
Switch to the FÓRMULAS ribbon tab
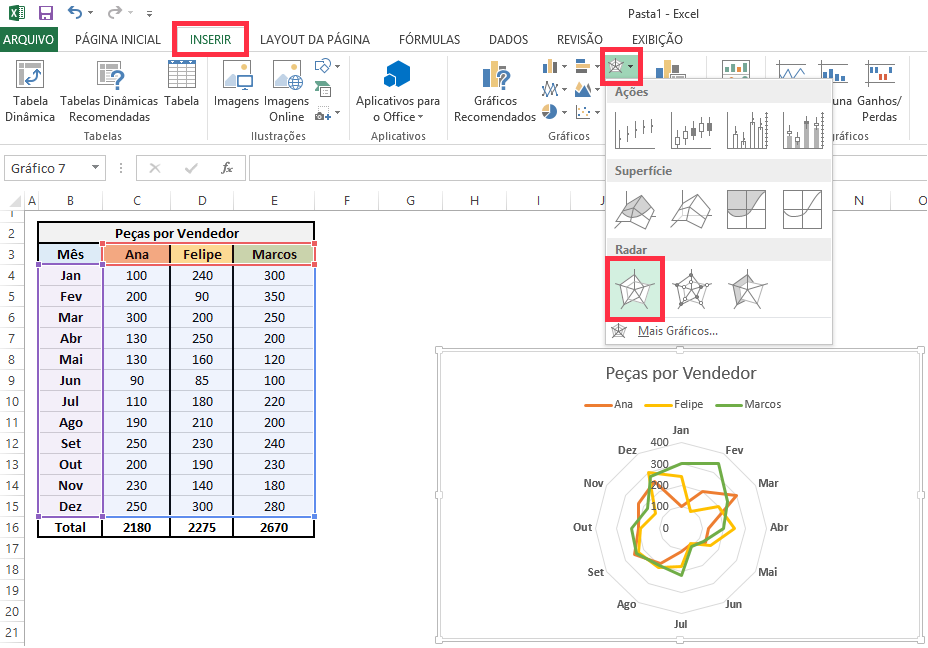click(429, 40)
